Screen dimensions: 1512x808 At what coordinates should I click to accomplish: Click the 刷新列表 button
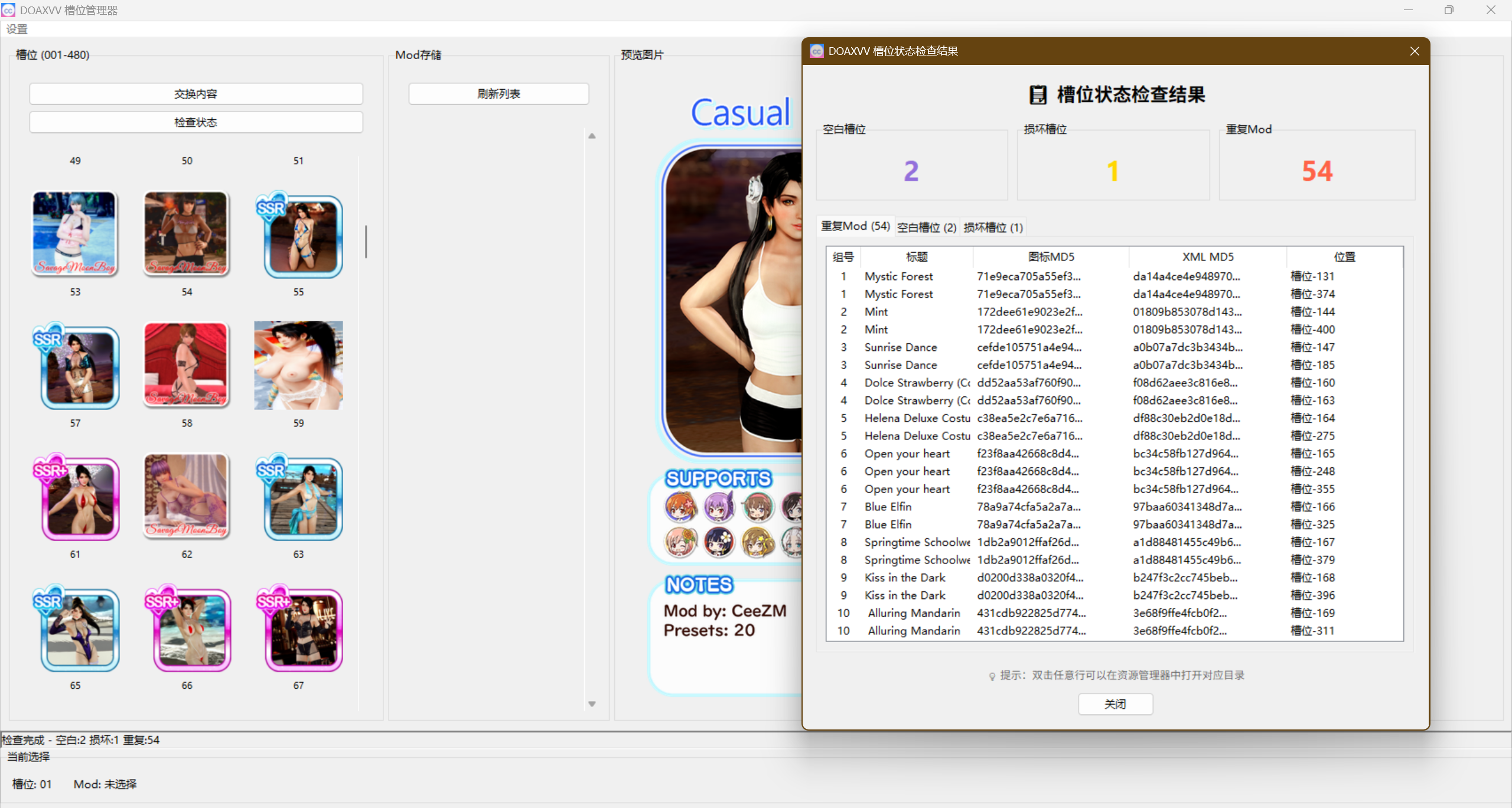point(499,94)
